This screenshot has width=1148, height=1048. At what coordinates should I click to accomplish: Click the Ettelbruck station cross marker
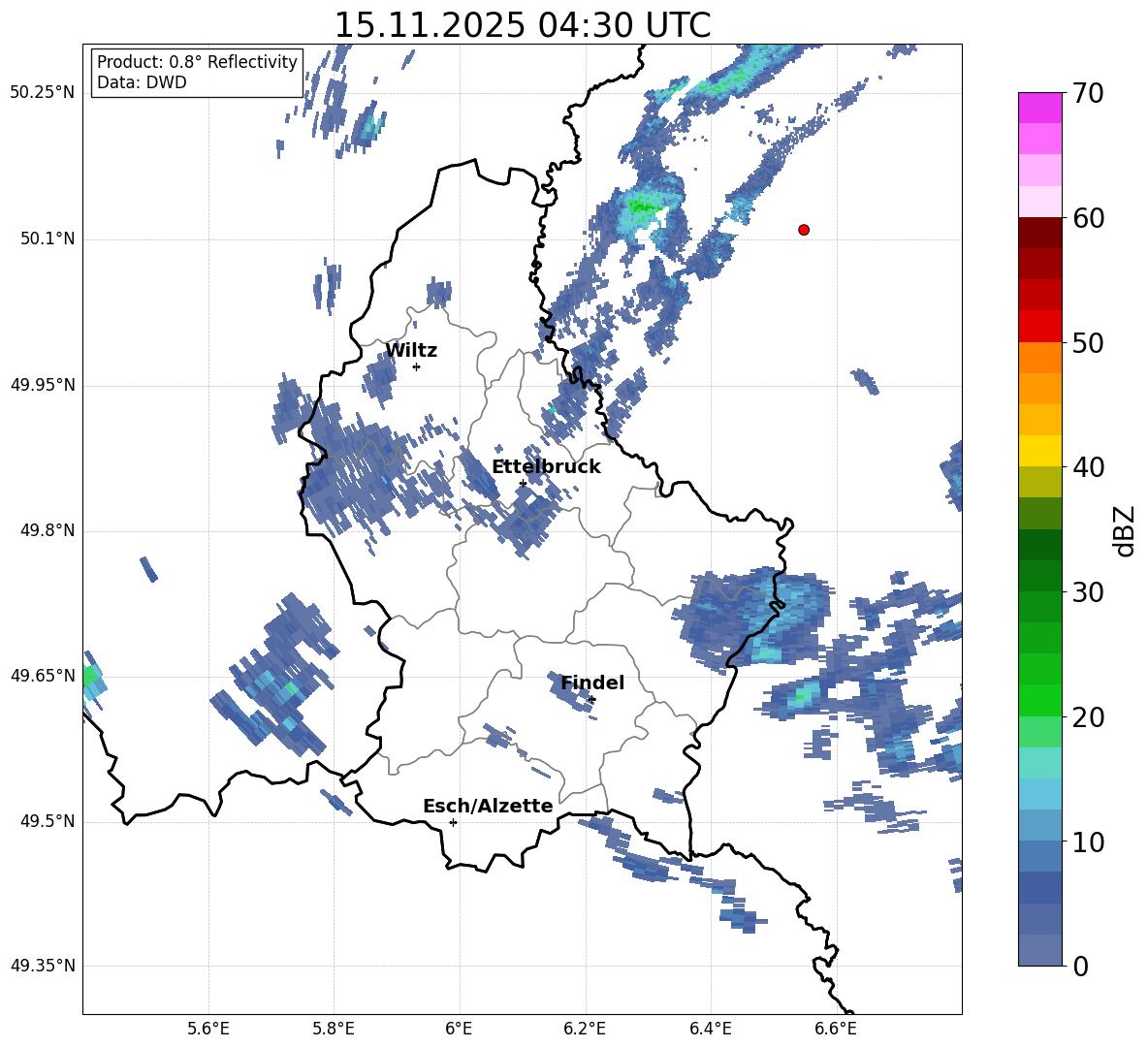pyautogui.click(x=523, y=483)
